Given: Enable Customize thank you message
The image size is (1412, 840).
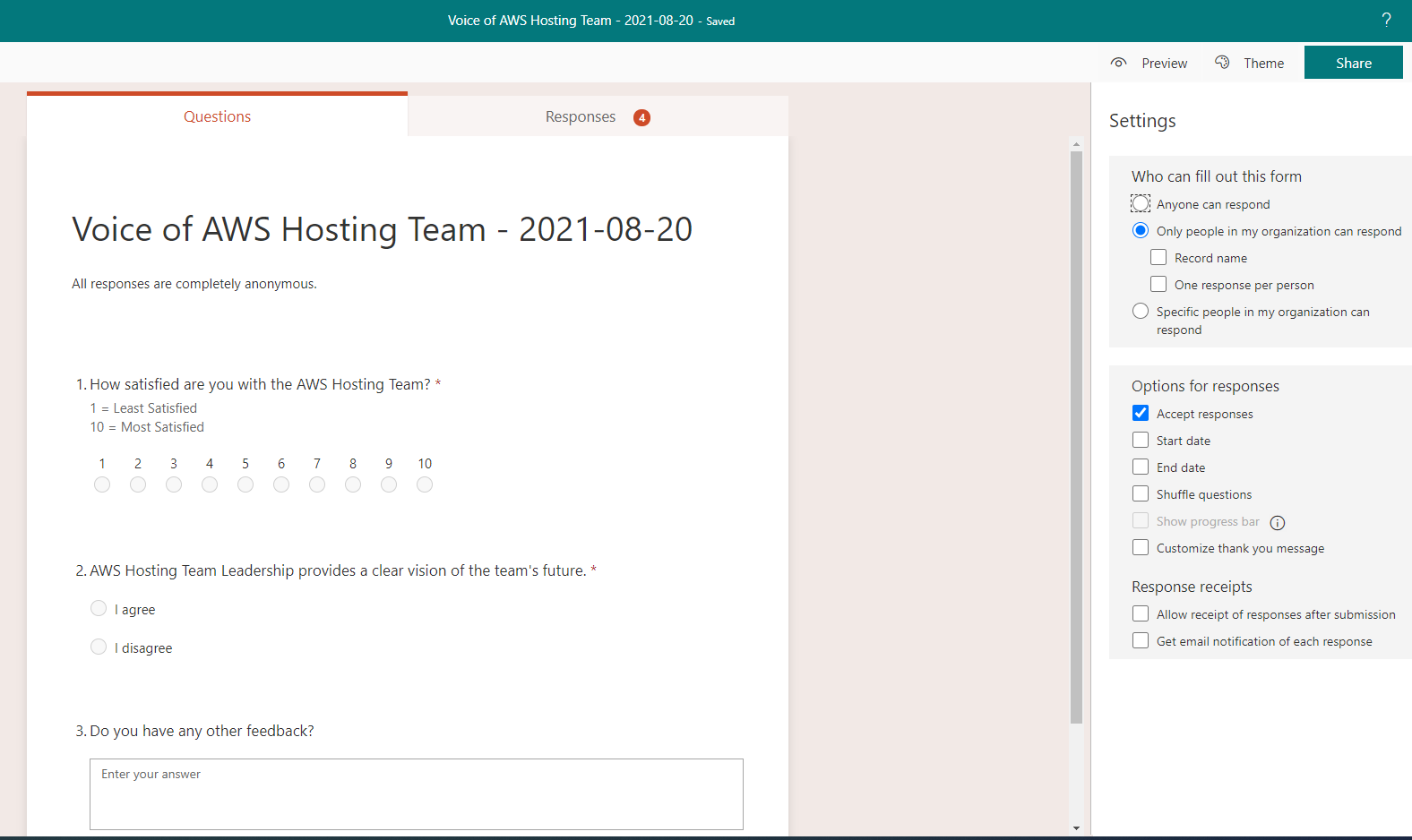Looking at the screenshot, I should [1141, 547].
